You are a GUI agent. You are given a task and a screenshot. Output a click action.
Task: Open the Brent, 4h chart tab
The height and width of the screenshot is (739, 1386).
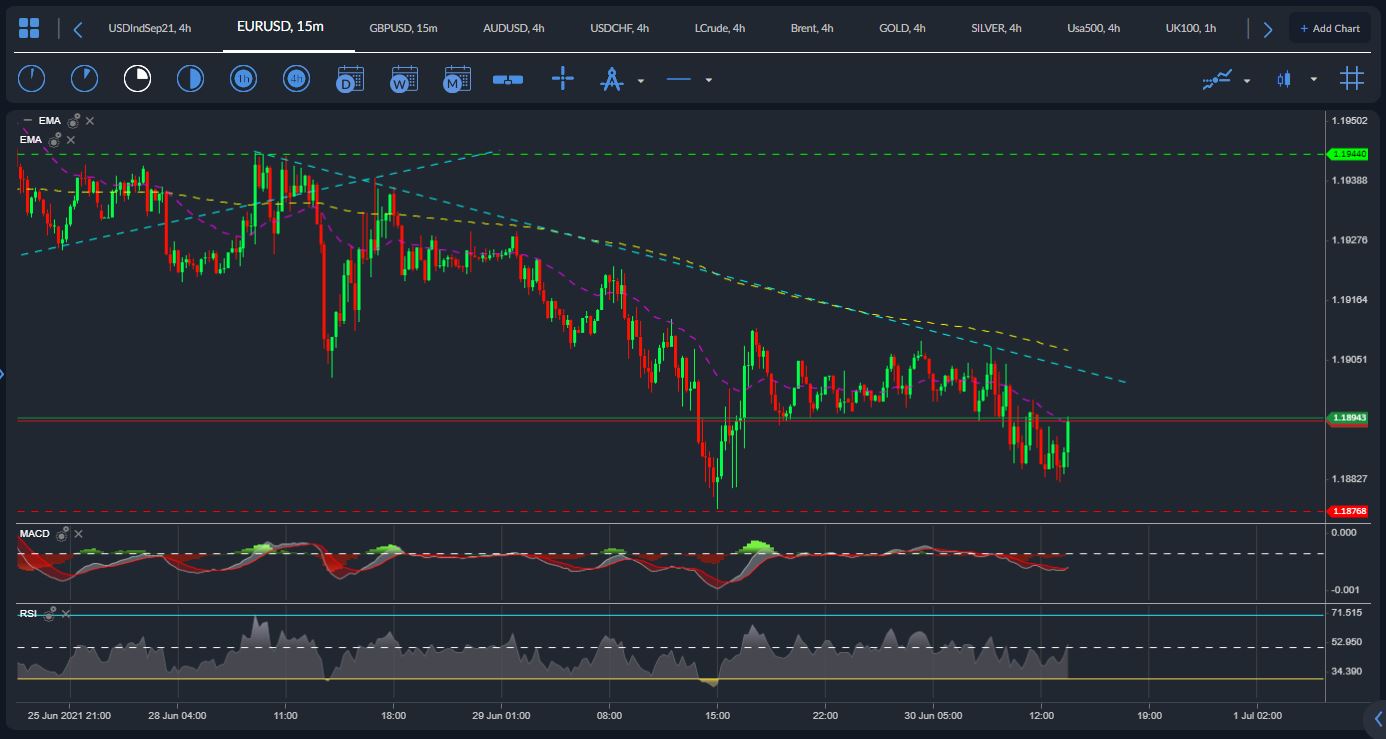812,28
